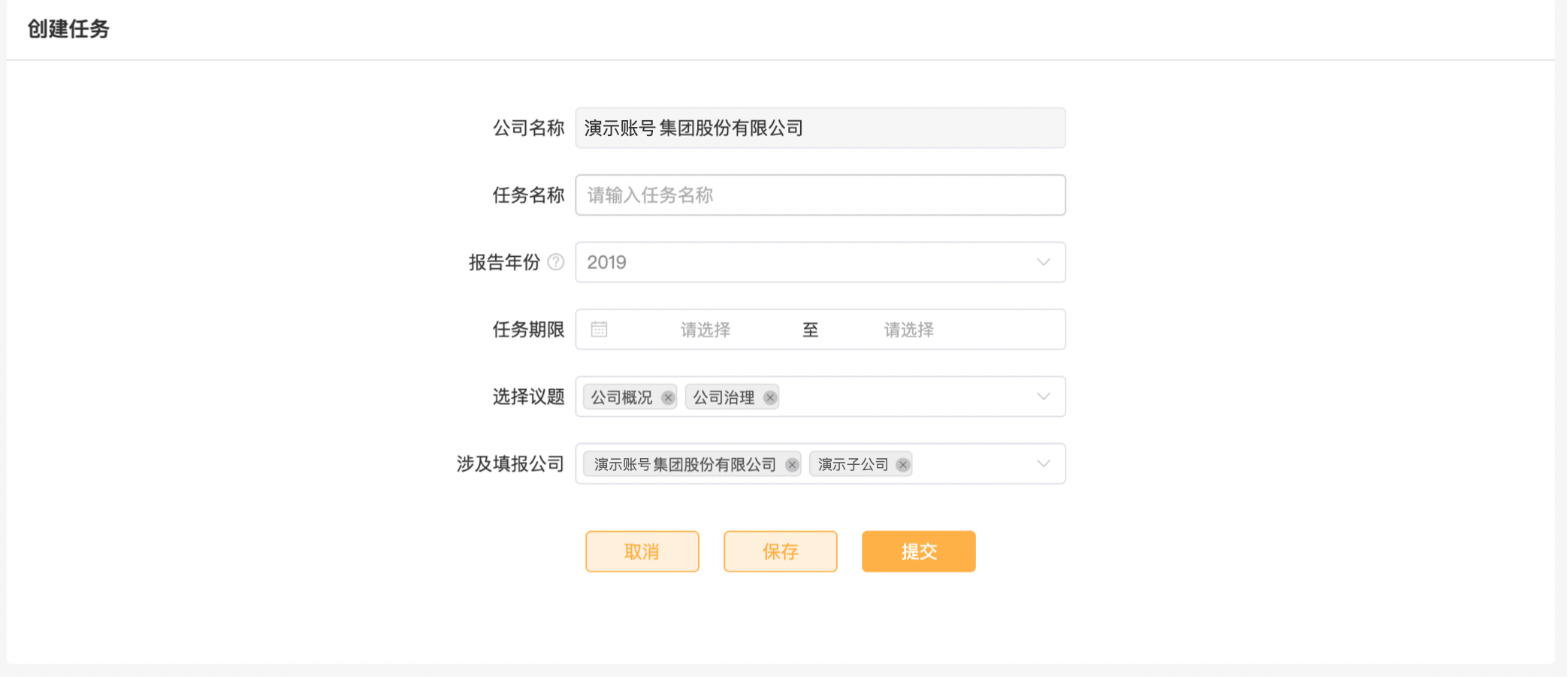1568x679 pixels.
Task: Click the 演示子公司 tag label
Action: 853,465
